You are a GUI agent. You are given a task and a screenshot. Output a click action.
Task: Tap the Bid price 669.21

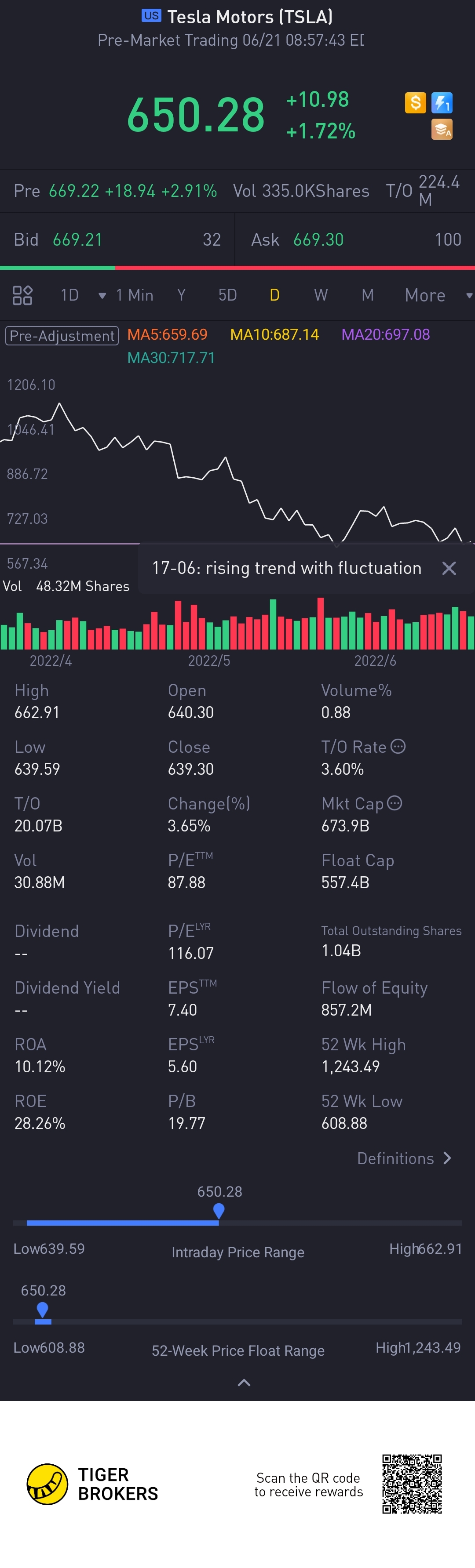point(77,240)
